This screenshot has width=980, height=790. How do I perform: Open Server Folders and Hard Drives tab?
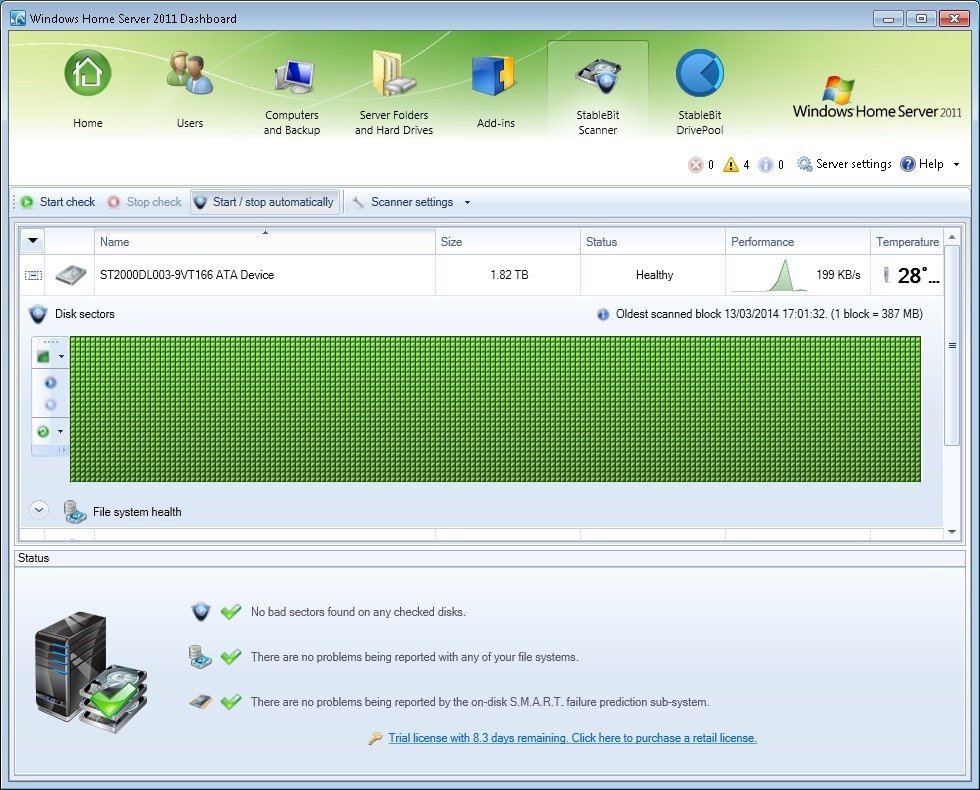(394, 94)
